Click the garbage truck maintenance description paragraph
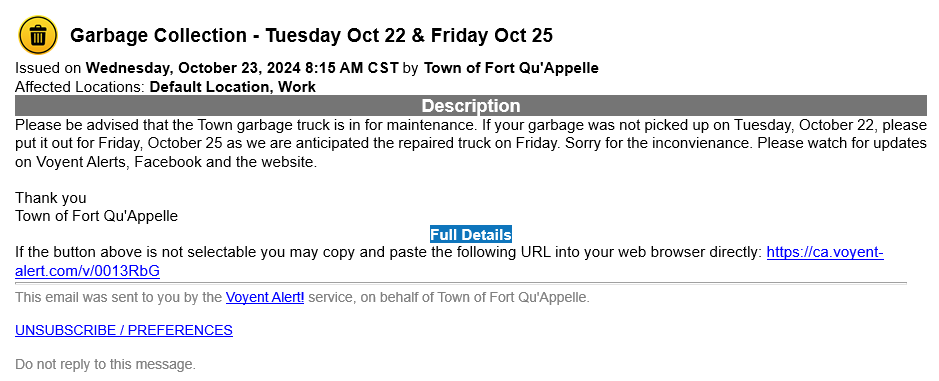 471,144
